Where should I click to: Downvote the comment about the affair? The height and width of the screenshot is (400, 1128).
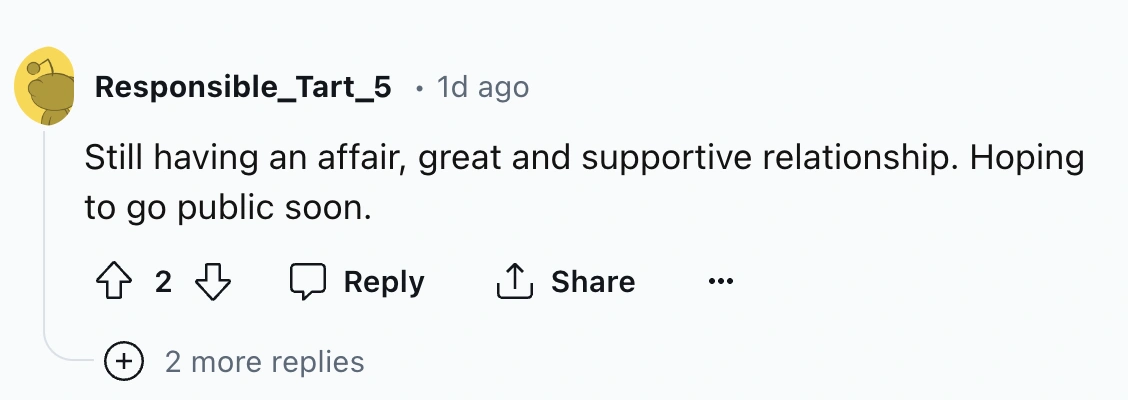point(212,282)
